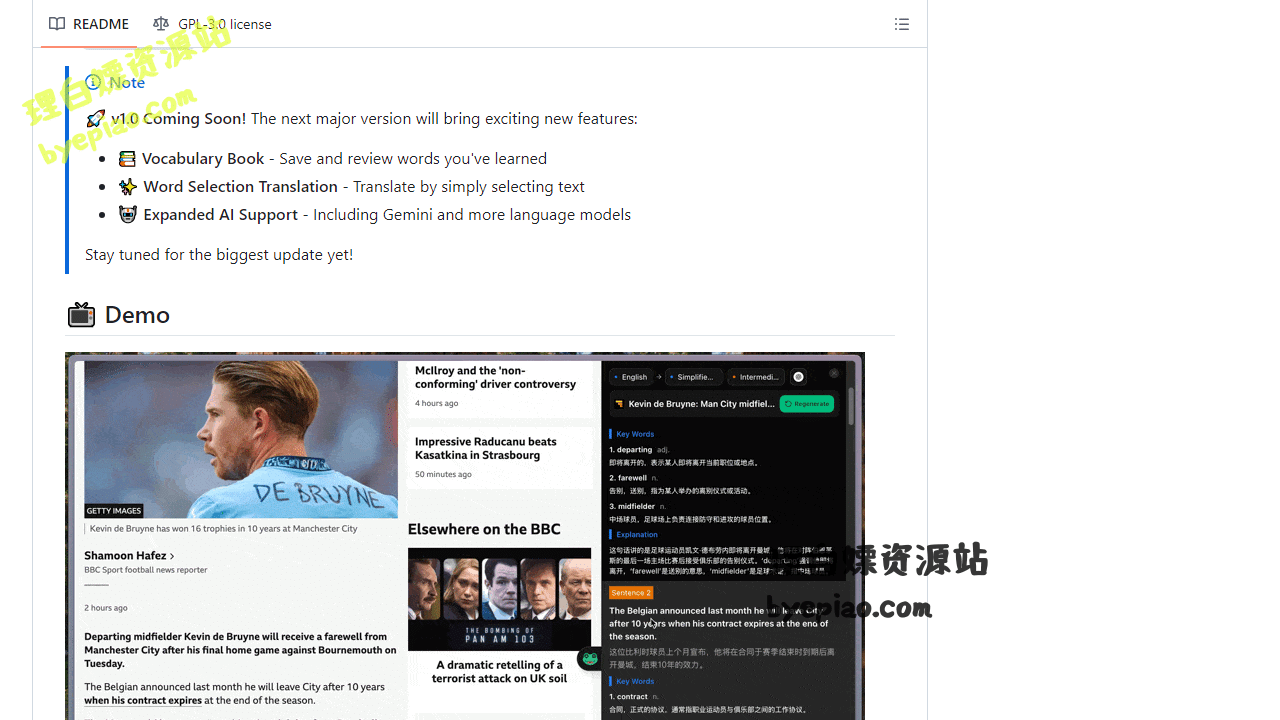Viewport: 1280px width, 720px height.
Task: Click the orange Sentence 2 label
Action: (630, 593)
